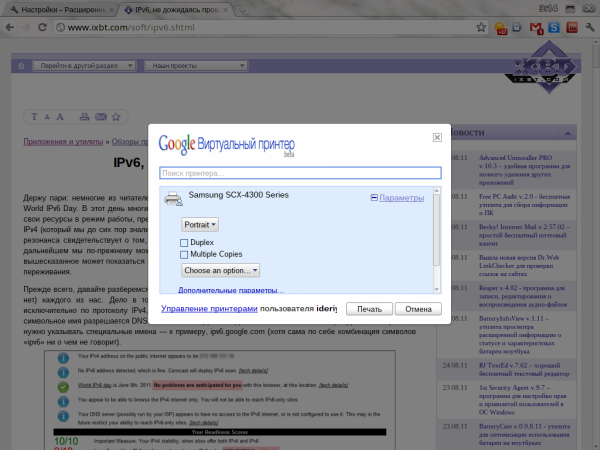Screen dimensions: 600x450
Task: Select the Samsung SCX-4300 Series printer name
Action: tap(238, 195)
